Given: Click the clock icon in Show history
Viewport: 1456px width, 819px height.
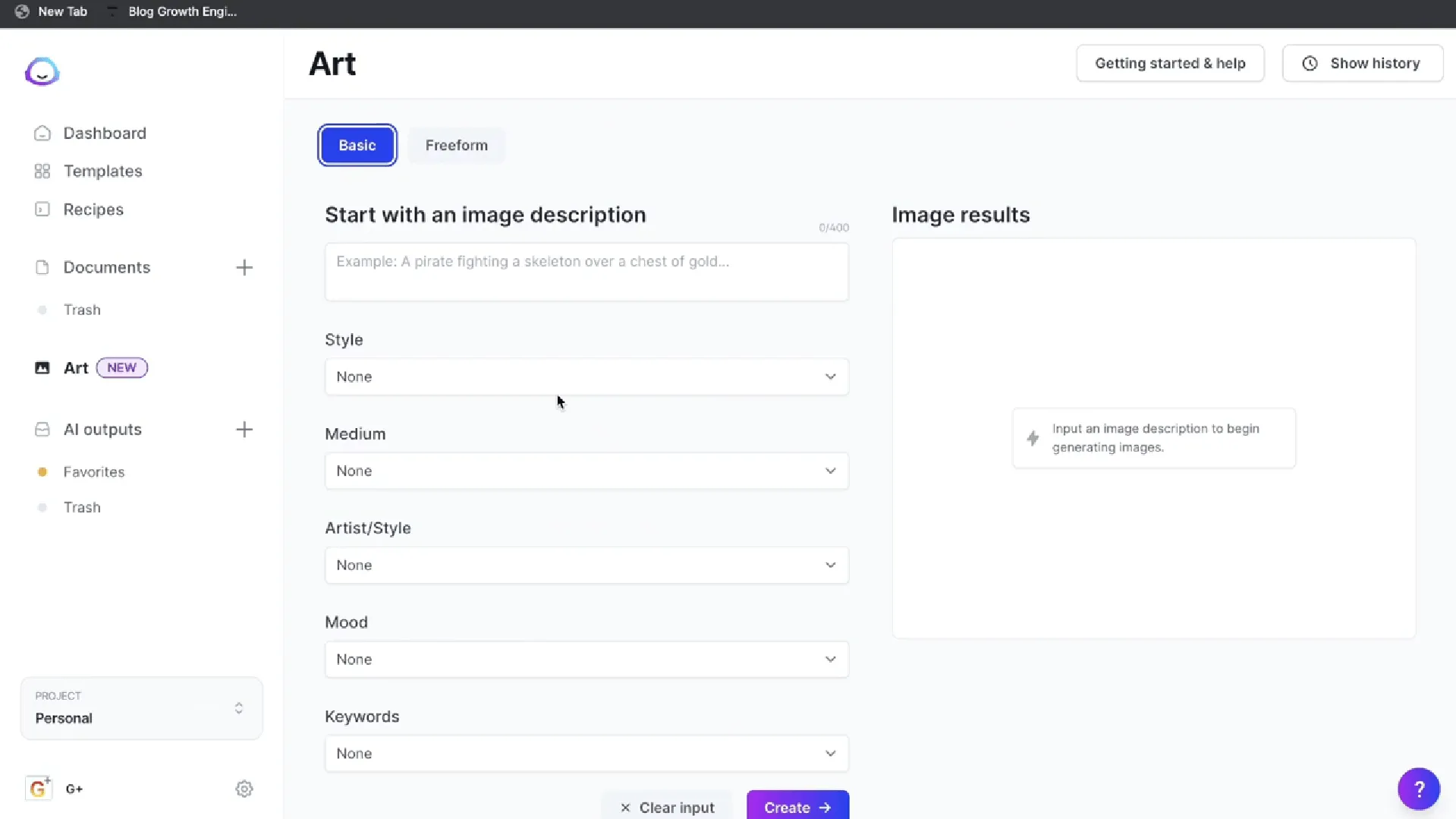Looking at the screenshot, I should coord(1310,64).
